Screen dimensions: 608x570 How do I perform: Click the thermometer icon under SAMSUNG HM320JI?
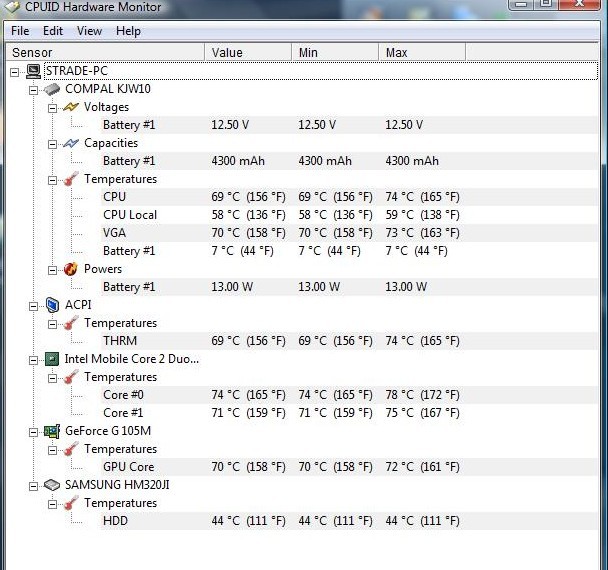click(x=71, y=503)
